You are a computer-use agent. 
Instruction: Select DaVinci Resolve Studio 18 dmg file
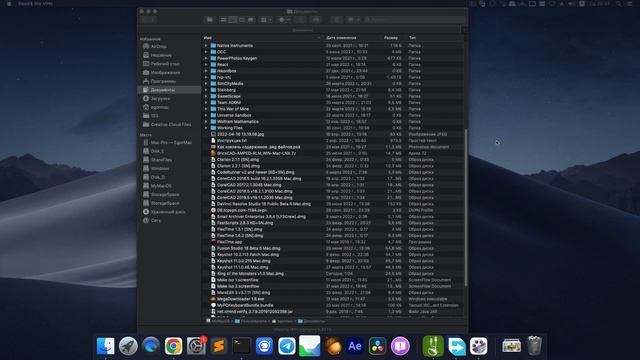[x=333, y=204]
